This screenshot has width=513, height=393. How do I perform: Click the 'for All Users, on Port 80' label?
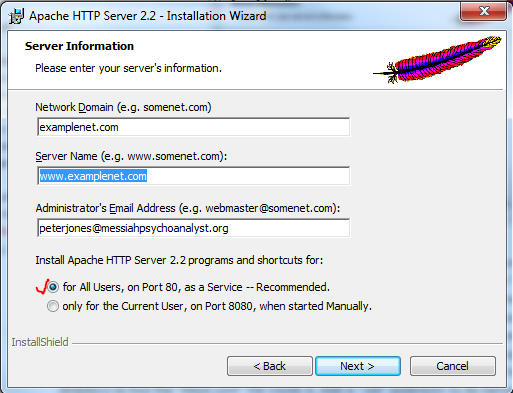point(196,287)
